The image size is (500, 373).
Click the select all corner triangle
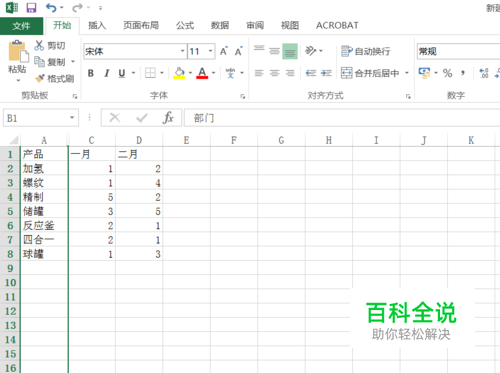click(13, 139)
